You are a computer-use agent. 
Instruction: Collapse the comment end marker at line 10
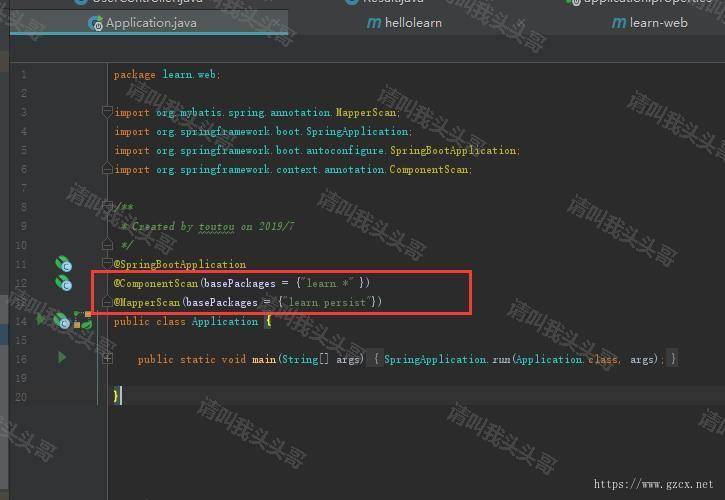tap(107, 244)
